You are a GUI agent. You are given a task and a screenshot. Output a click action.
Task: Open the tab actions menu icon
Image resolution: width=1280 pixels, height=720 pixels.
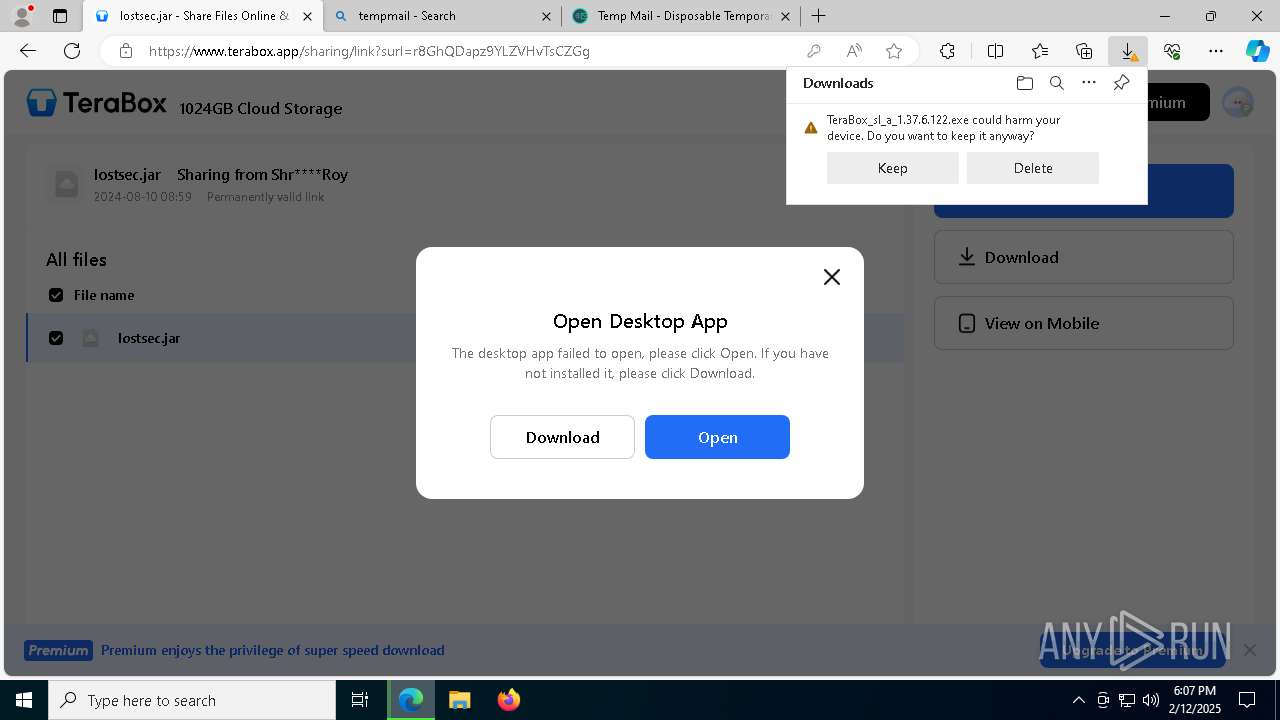tap(60, 16)
